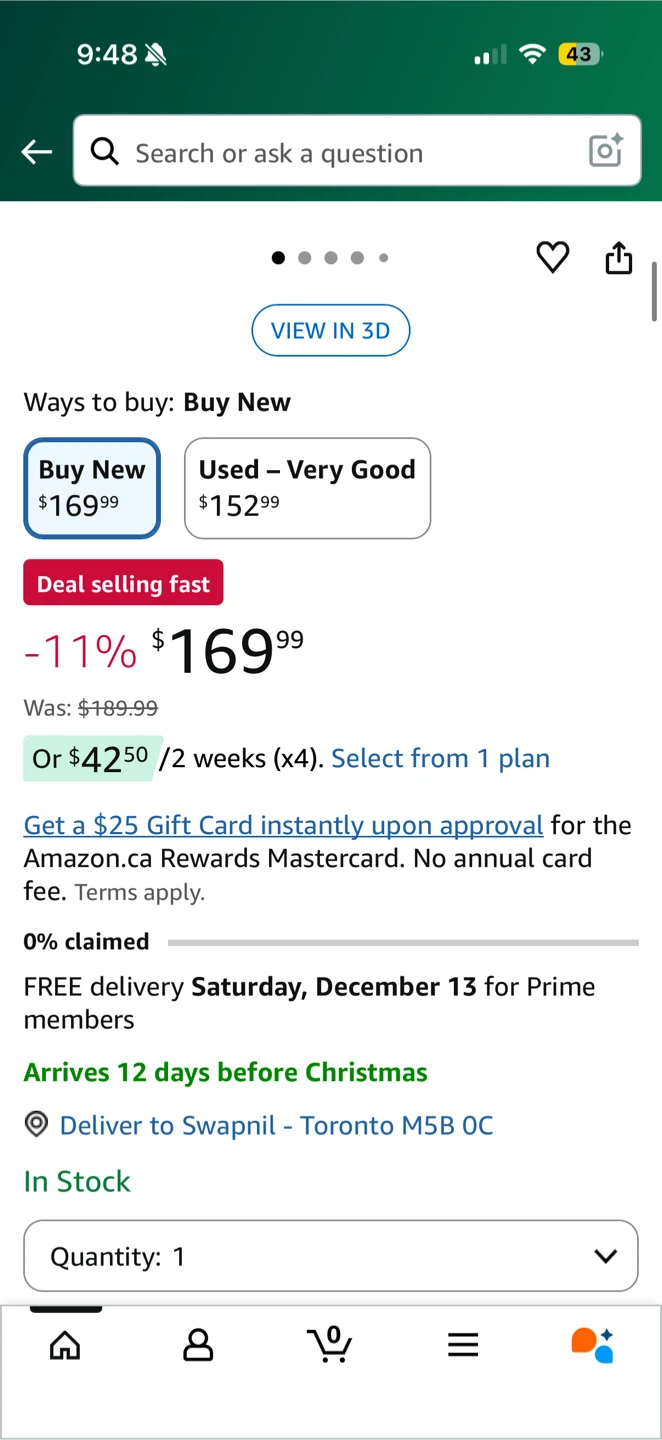Launch the Rufus AI assistant icon
Screen dimensions: 662x1440
pos(592,1345)
